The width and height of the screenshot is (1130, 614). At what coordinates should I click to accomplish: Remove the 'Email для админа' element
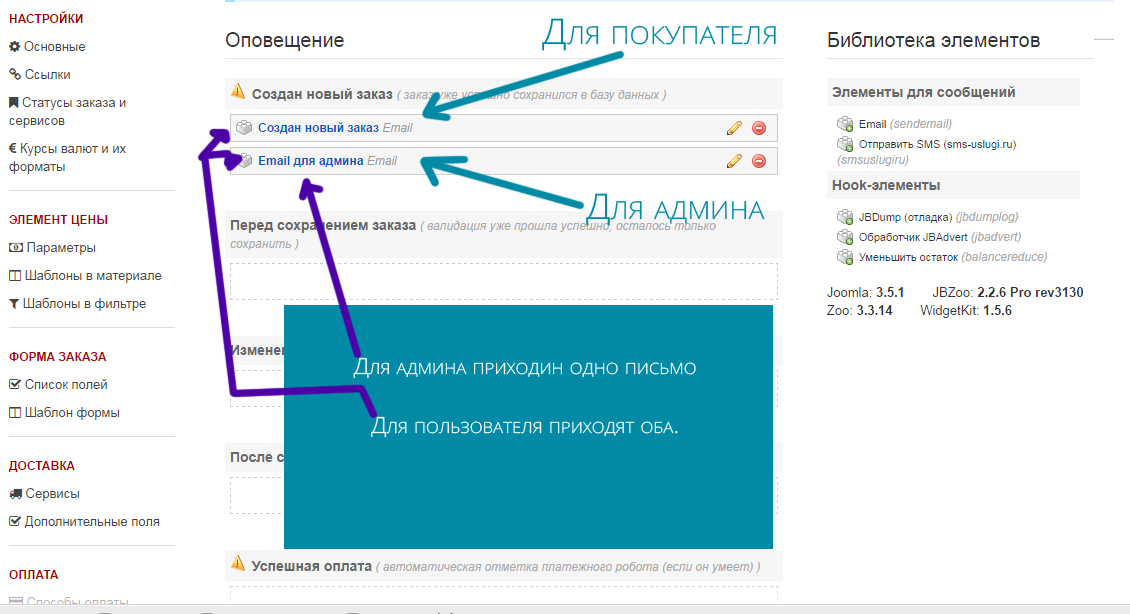click(759, 161)
